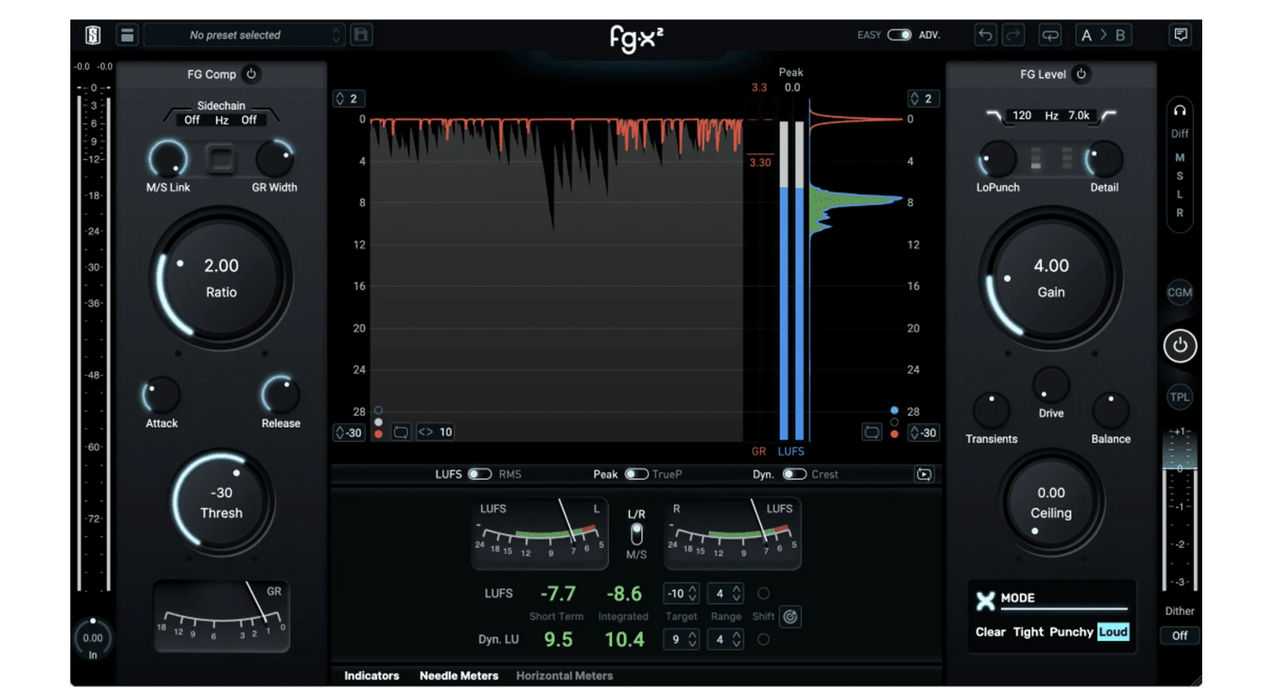Viewport: 1277px width, 700px height.
Task: Select the L monitor channel button
Action: (x=1180, y=194)
